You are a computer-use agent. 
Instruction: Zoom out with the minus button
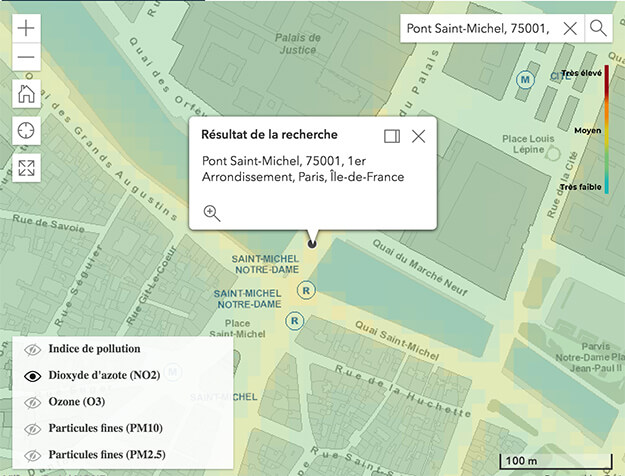(26, 58)
